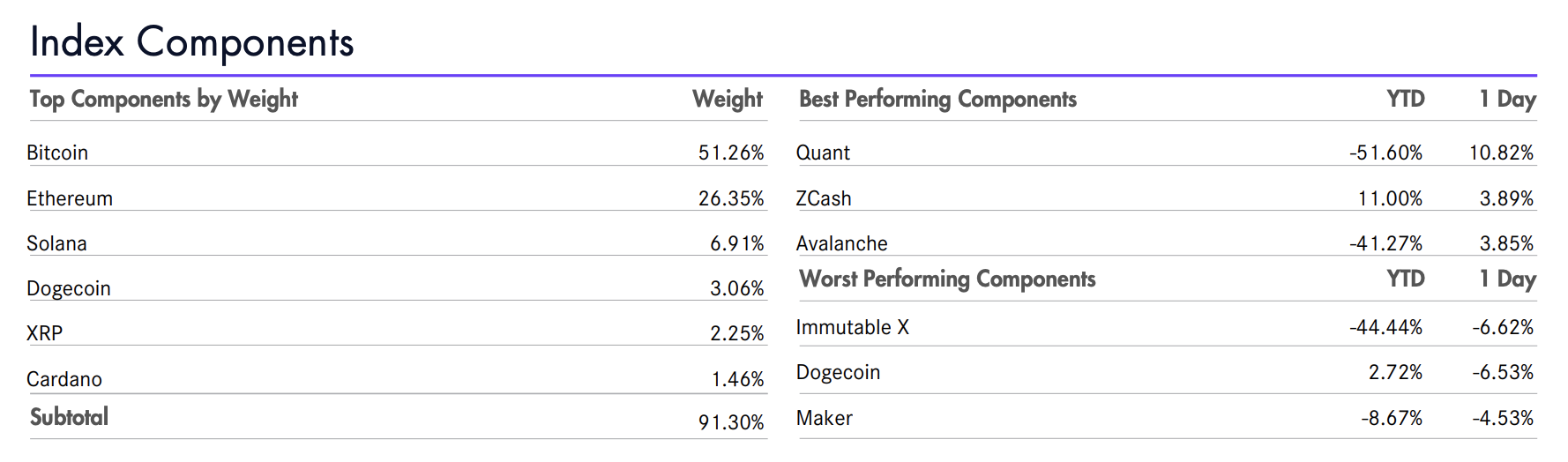This screenshot has width=1568, height=462.
Task: Click Bitcoin's 51.26% weight value
Action: pos(731,153)
